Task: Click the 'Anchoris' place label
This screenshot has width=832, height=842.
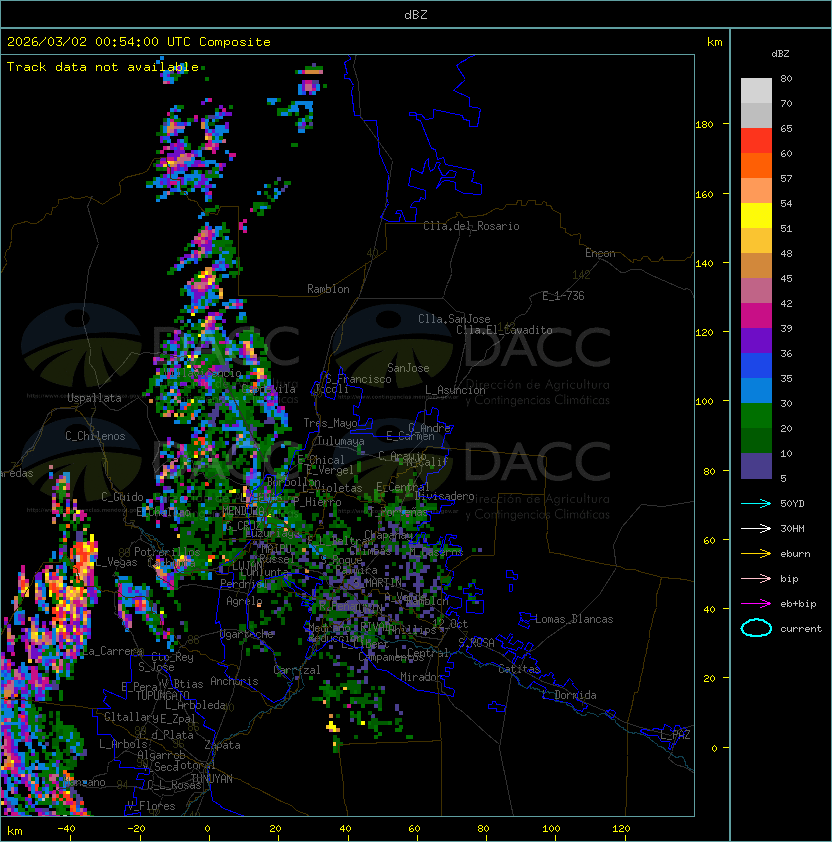Action: [x=234, y=681]
